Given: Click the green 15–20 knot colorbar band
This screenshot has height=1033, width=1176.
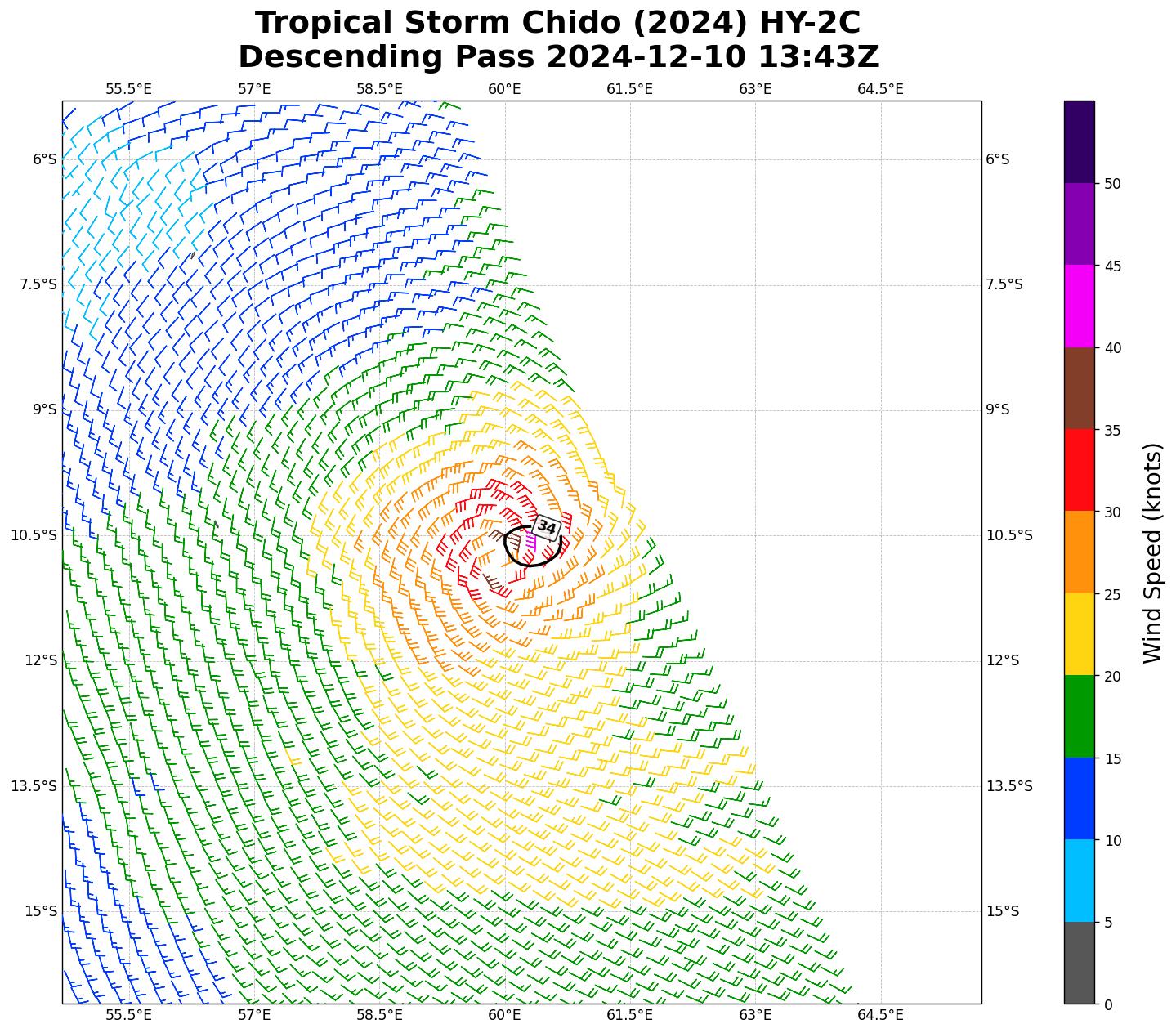Looking at the screenshot, I should [x=1079, y=716].
